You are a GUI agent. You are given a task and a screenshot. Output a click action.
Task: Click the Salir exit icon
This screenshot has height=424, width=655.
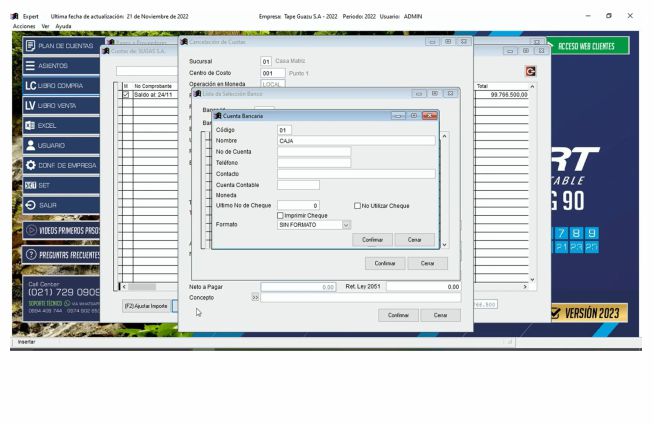[x=31, y=205]
